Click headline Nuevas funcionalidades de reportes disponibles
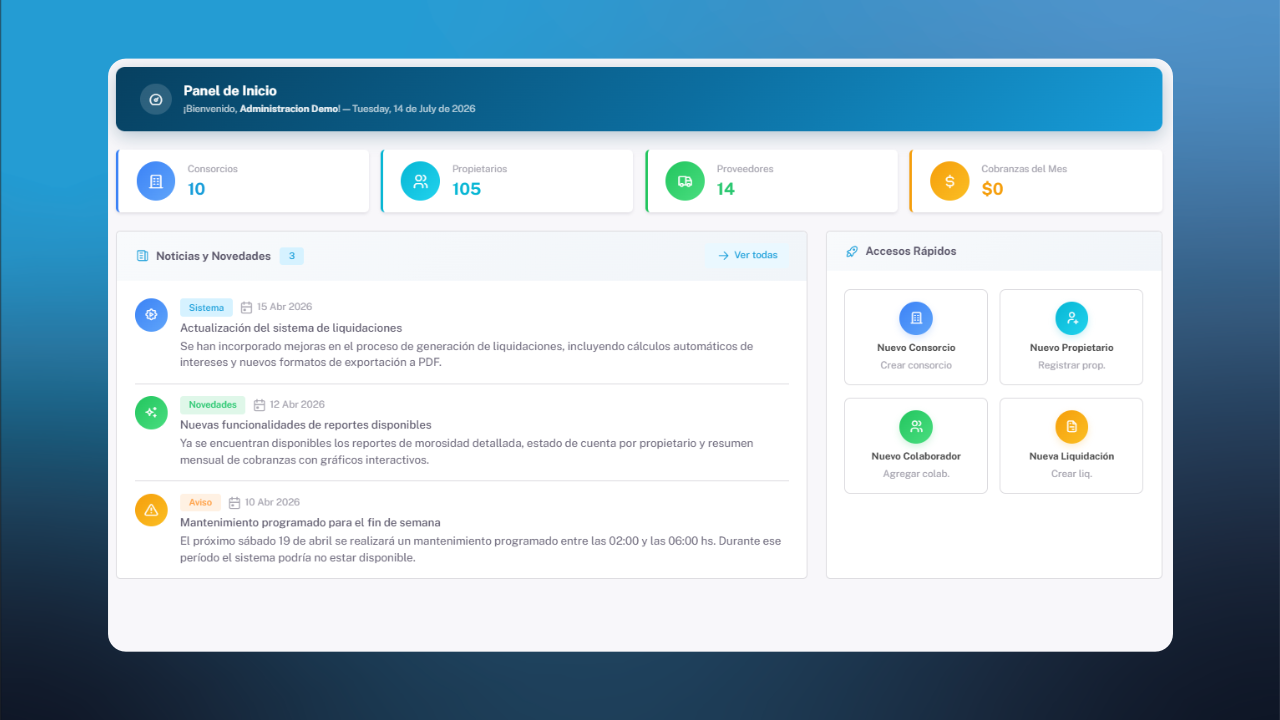The image size is (1280, 720). coord(306,425)
